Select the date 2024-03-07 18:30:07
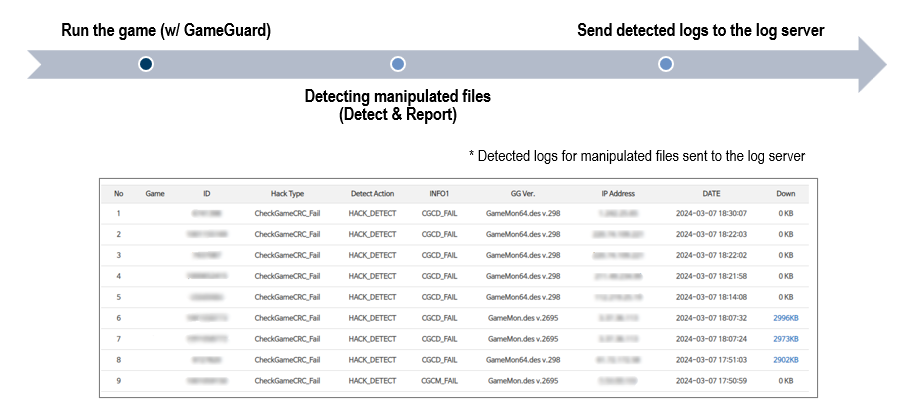The height and width of the screenshot is (415, 919). click(x=711, y=213)
